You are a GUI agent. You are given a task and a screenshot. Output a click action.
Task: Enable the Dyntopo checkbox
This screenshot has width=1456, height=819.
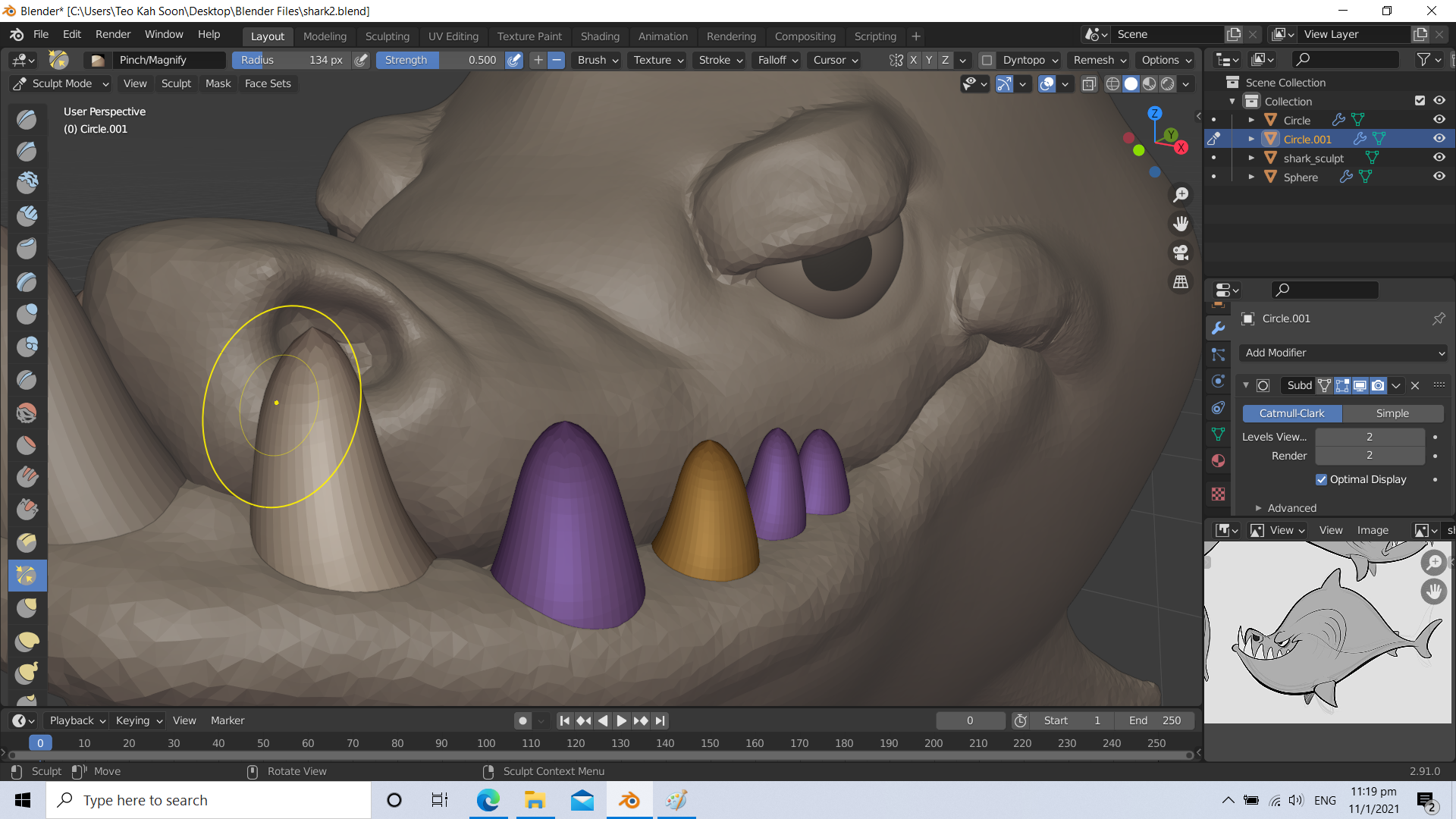pyautogui.click(x=987, y=60)
